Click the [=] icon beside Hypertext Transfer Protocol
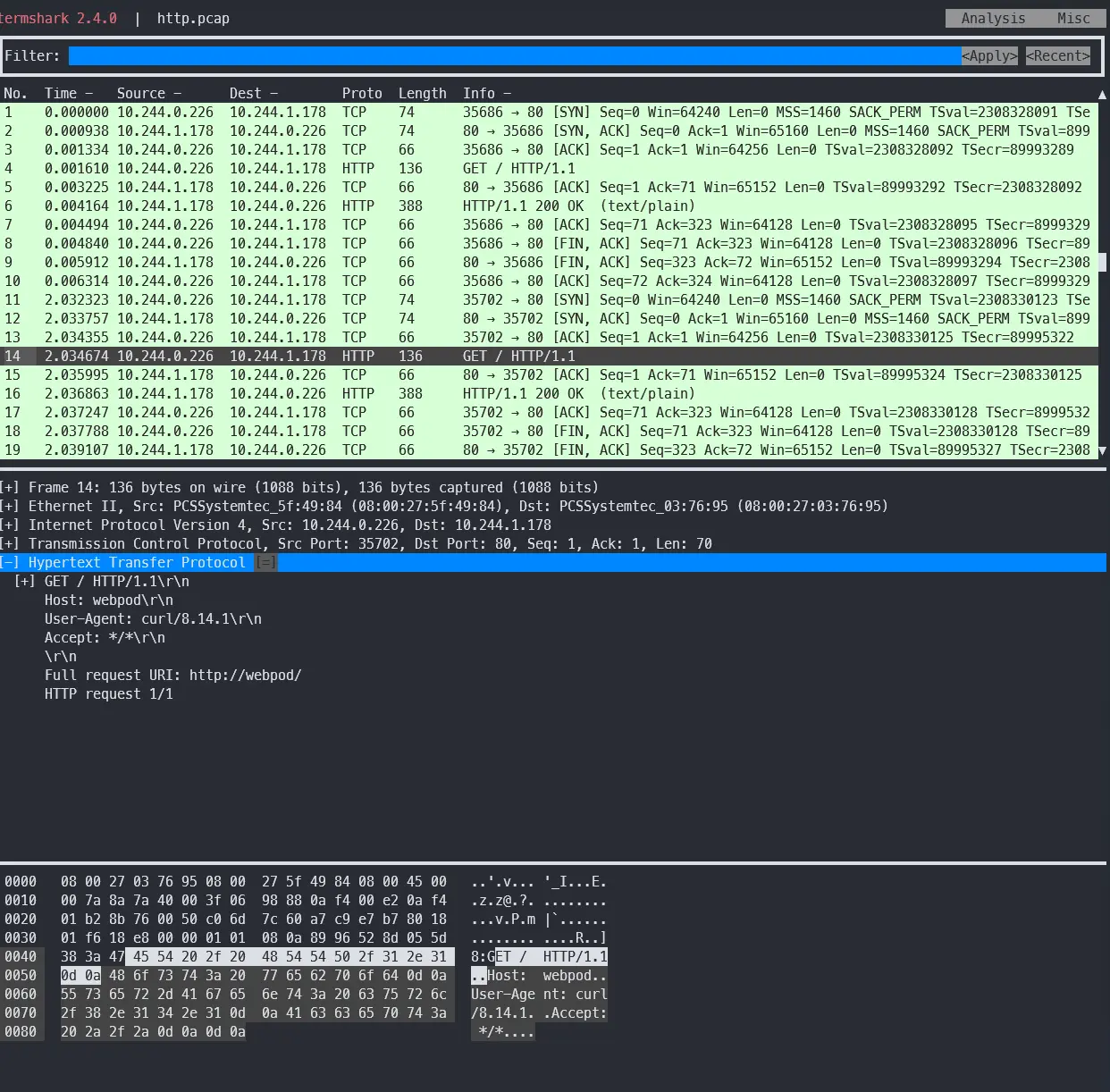 point(266,562)
